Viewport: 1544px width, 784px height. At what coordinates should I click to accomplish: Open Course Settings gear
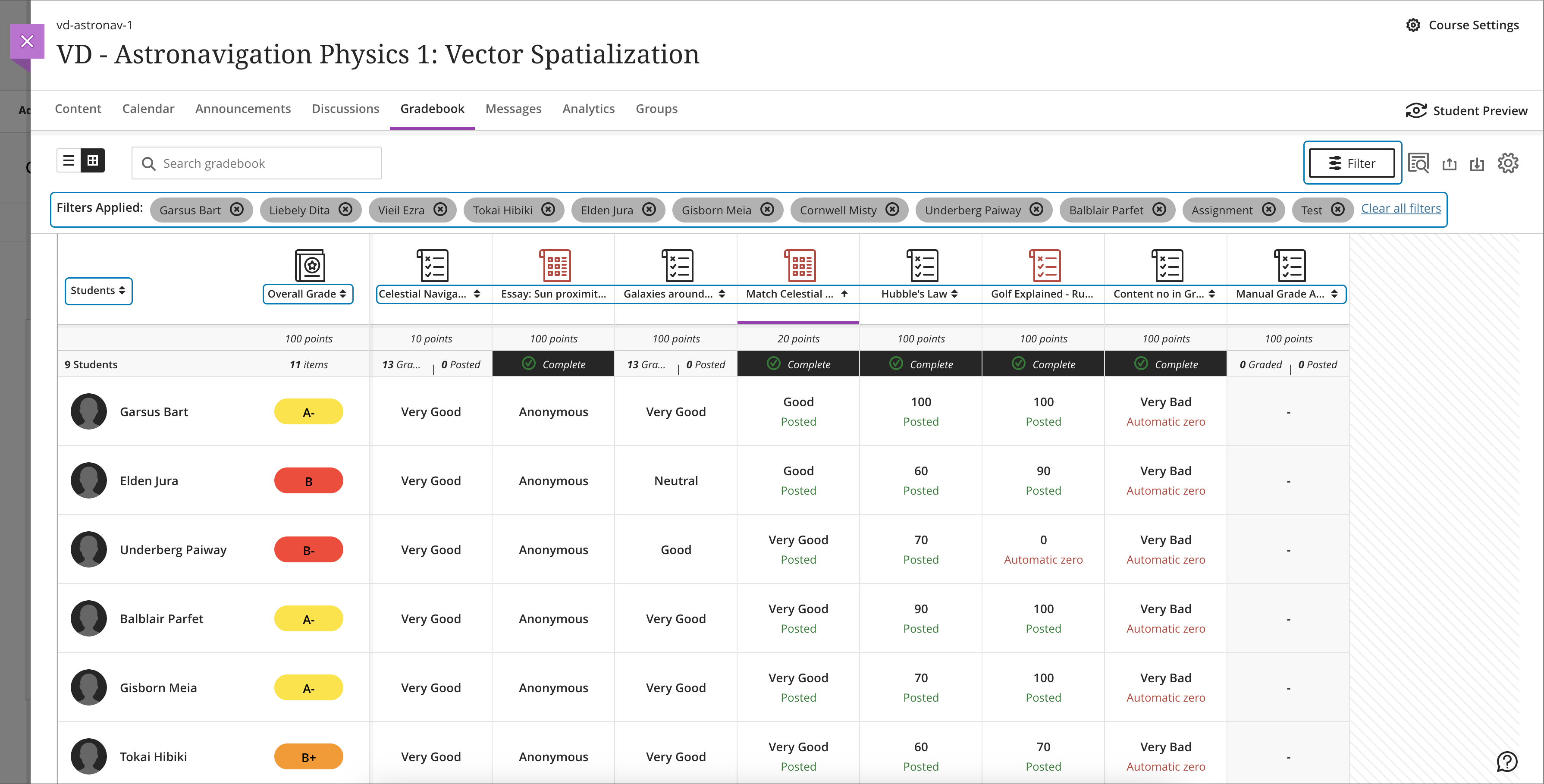[1413, 25]
